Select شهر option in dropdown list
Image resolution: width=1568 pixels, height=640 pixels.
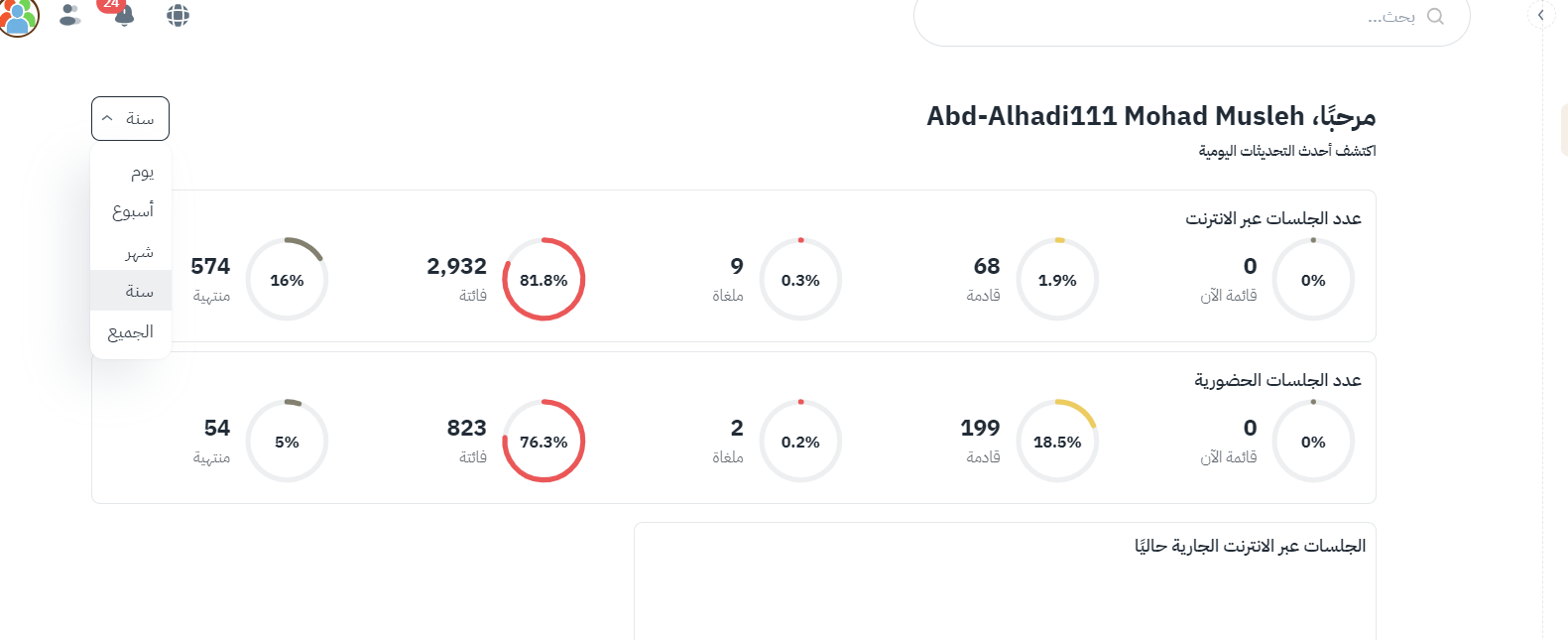click(x=139, y=252)
